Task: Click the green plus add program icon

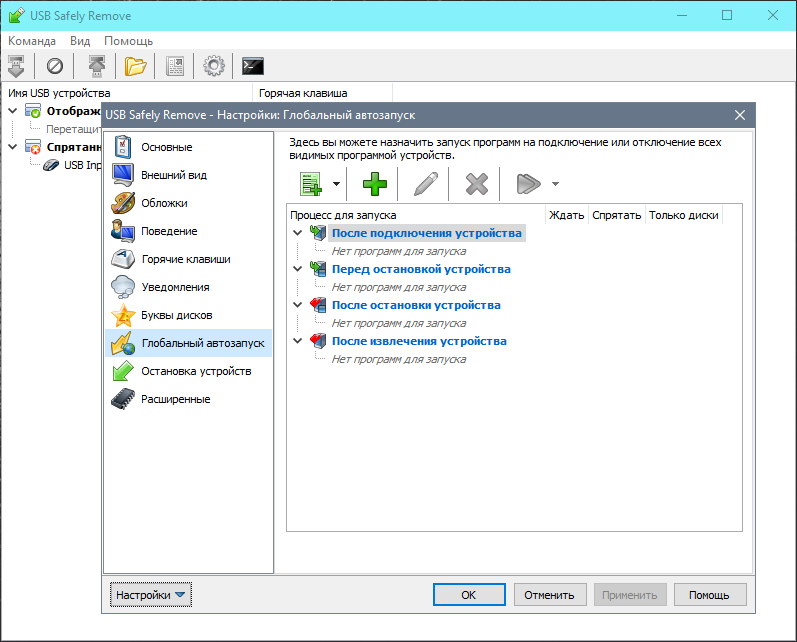Action: (374, 183)
